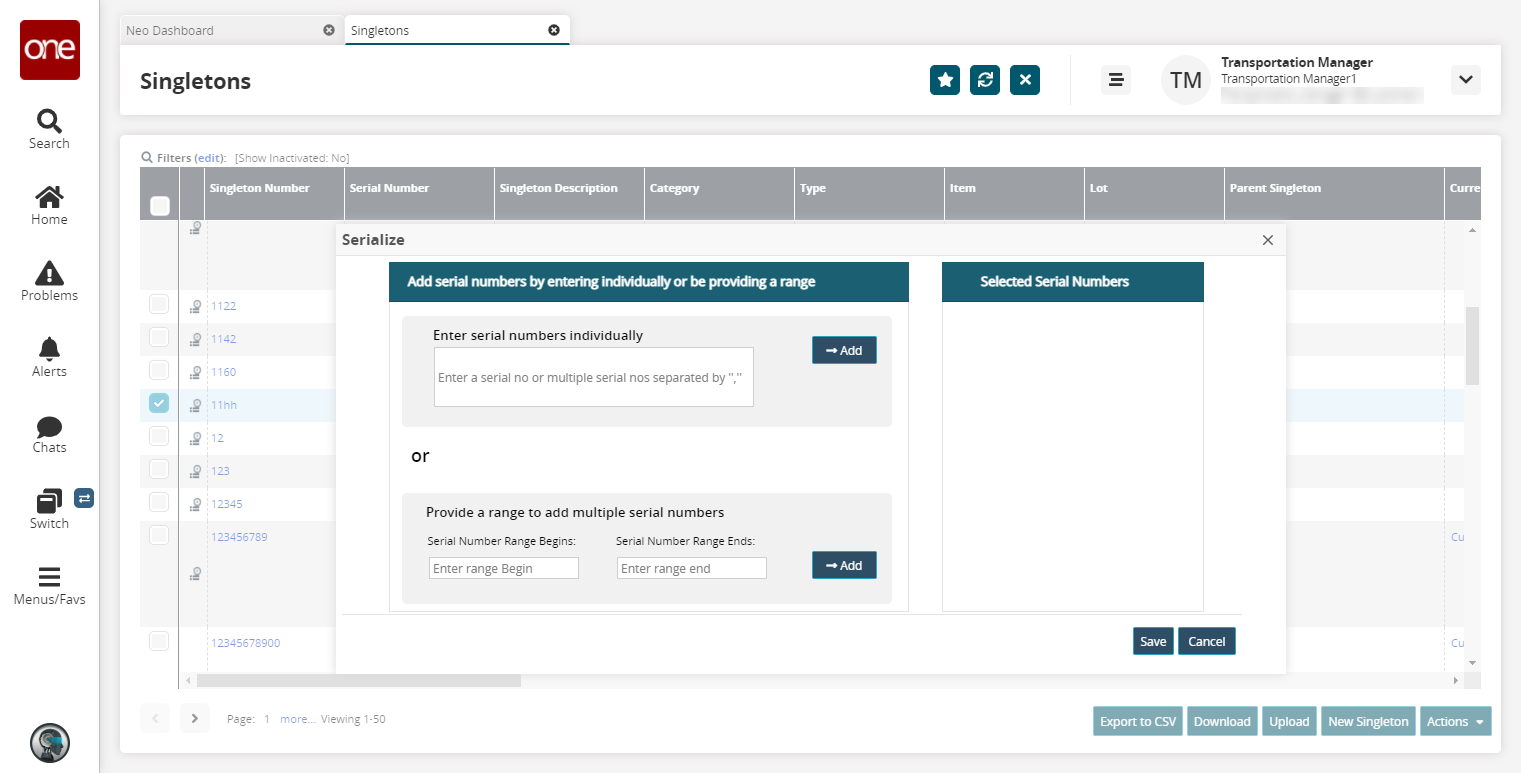Go to the previous page arrow
This screenshot has width=1521, height=773.
pyautogui.click(x=155, y=718)
